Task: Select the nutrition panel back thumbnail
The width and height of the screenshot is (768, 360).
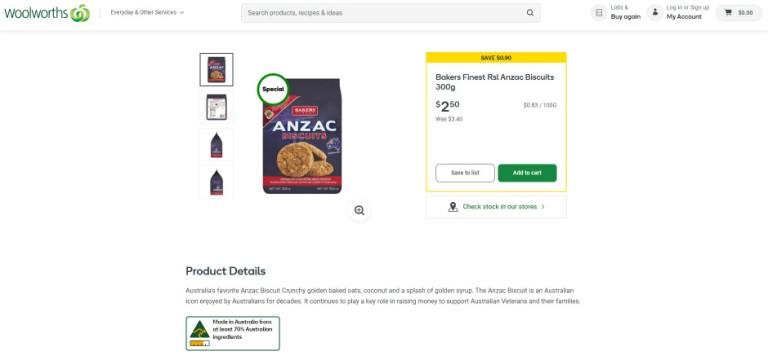Action: tap(216, 107)
